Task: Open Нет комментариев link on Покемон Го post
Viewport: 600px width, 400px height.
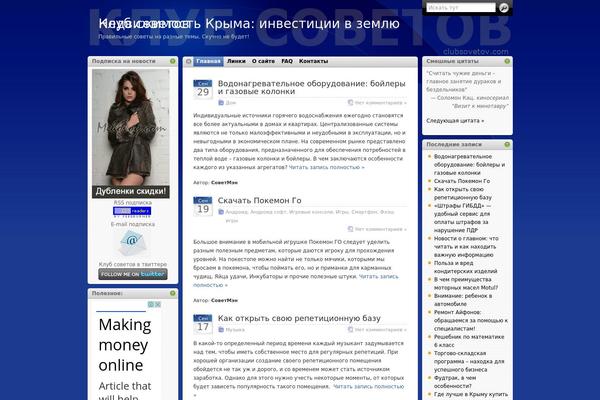Action: (x=381, y=229)
